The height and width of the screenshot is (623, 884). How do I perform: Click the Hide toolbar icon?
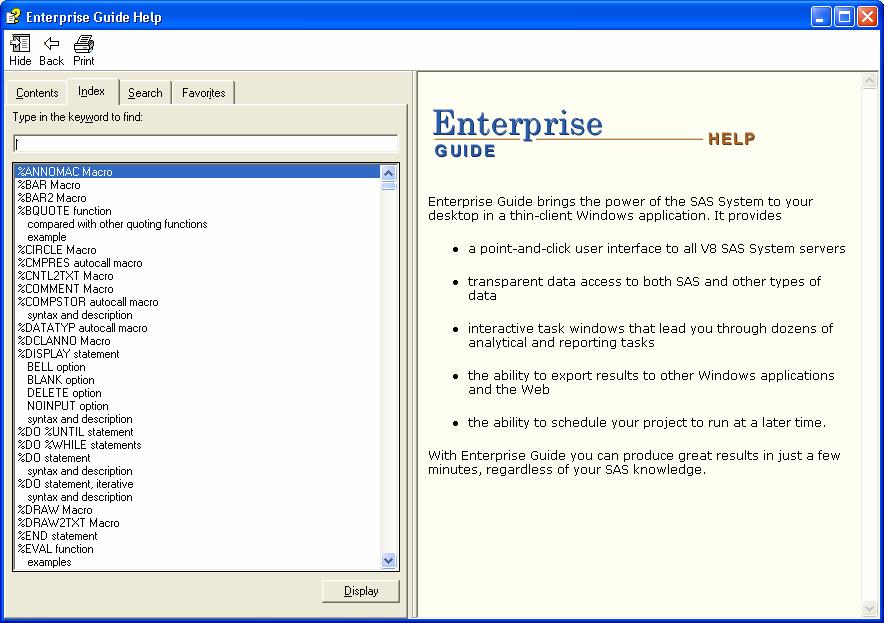point(20,50)
